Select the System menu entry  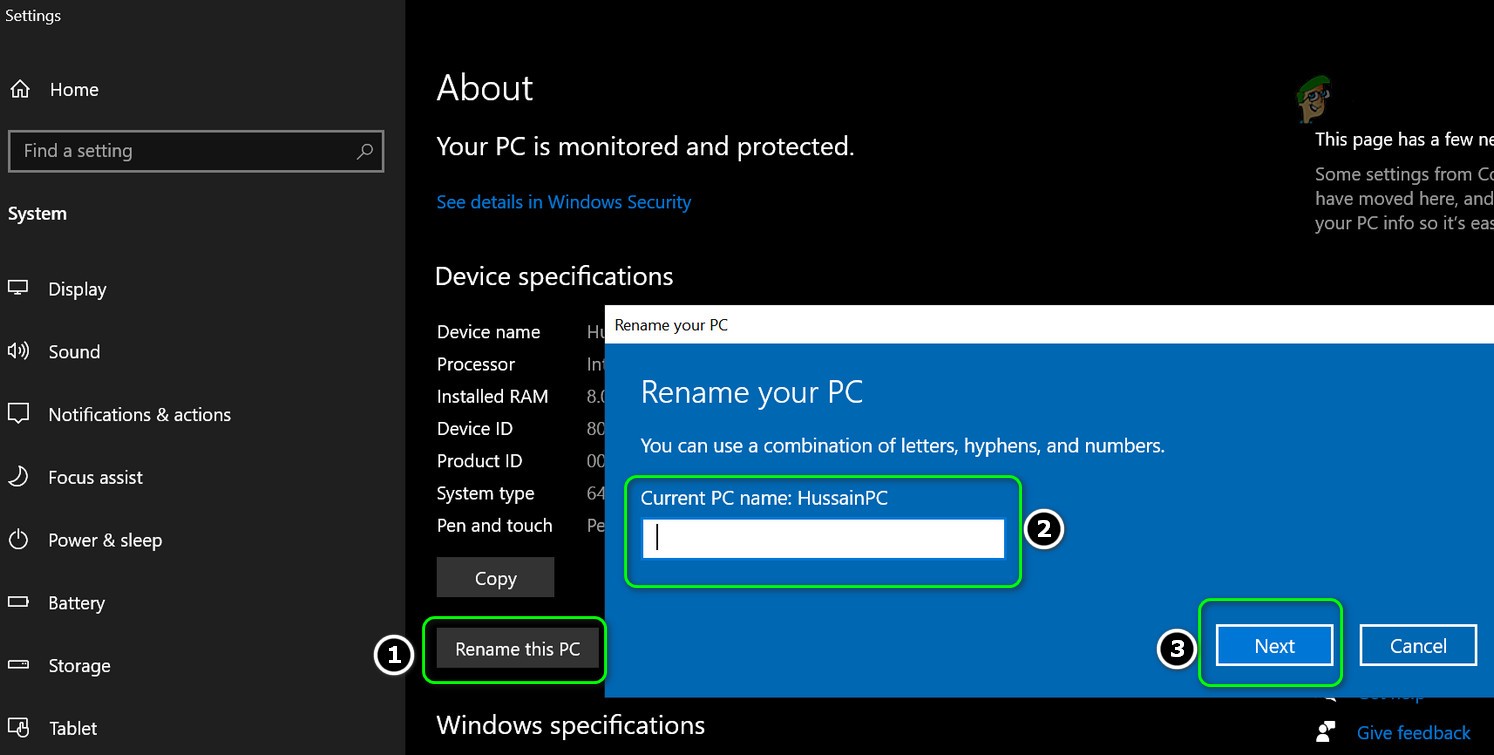click(37, 213)
